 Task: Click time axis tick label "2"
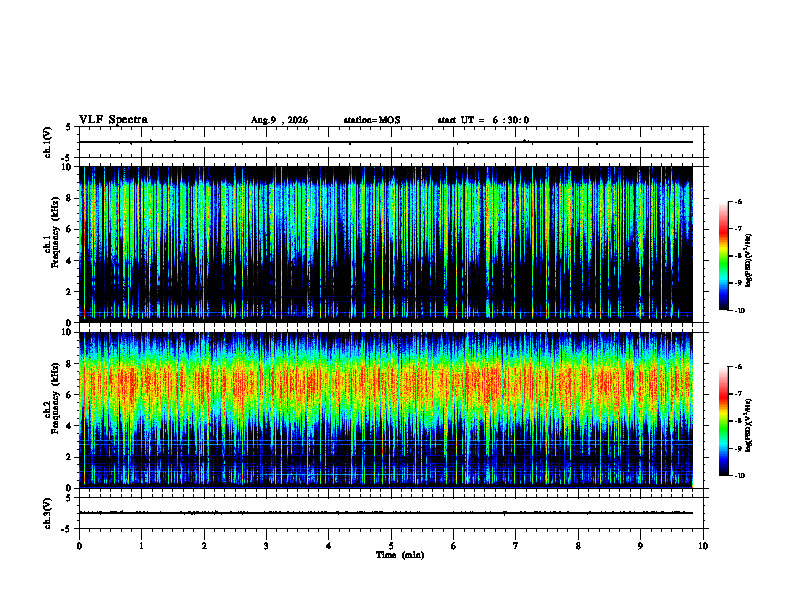204,546
